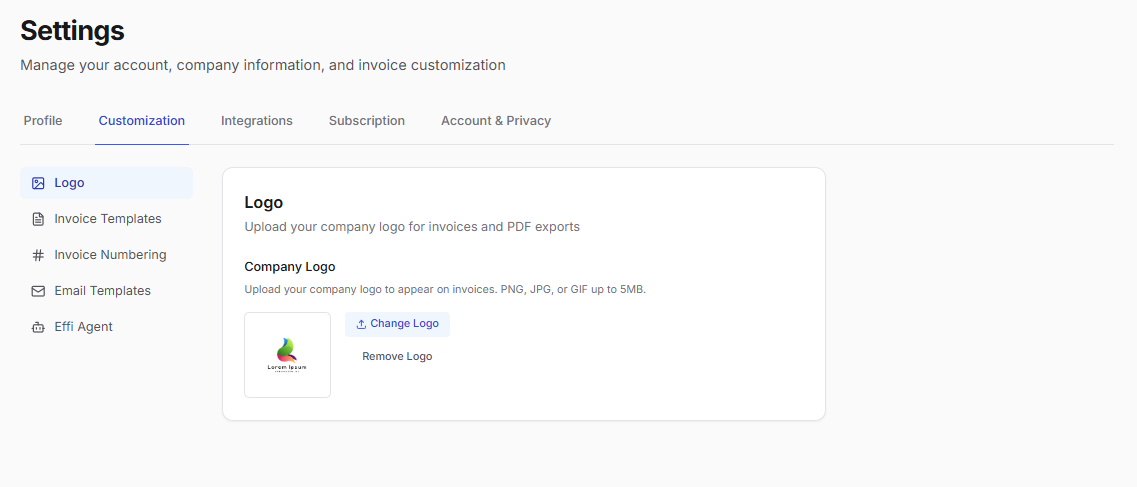This screenshot has width=1137, height=487.
Task: Select the Customization tab
Action: (141, 121)
